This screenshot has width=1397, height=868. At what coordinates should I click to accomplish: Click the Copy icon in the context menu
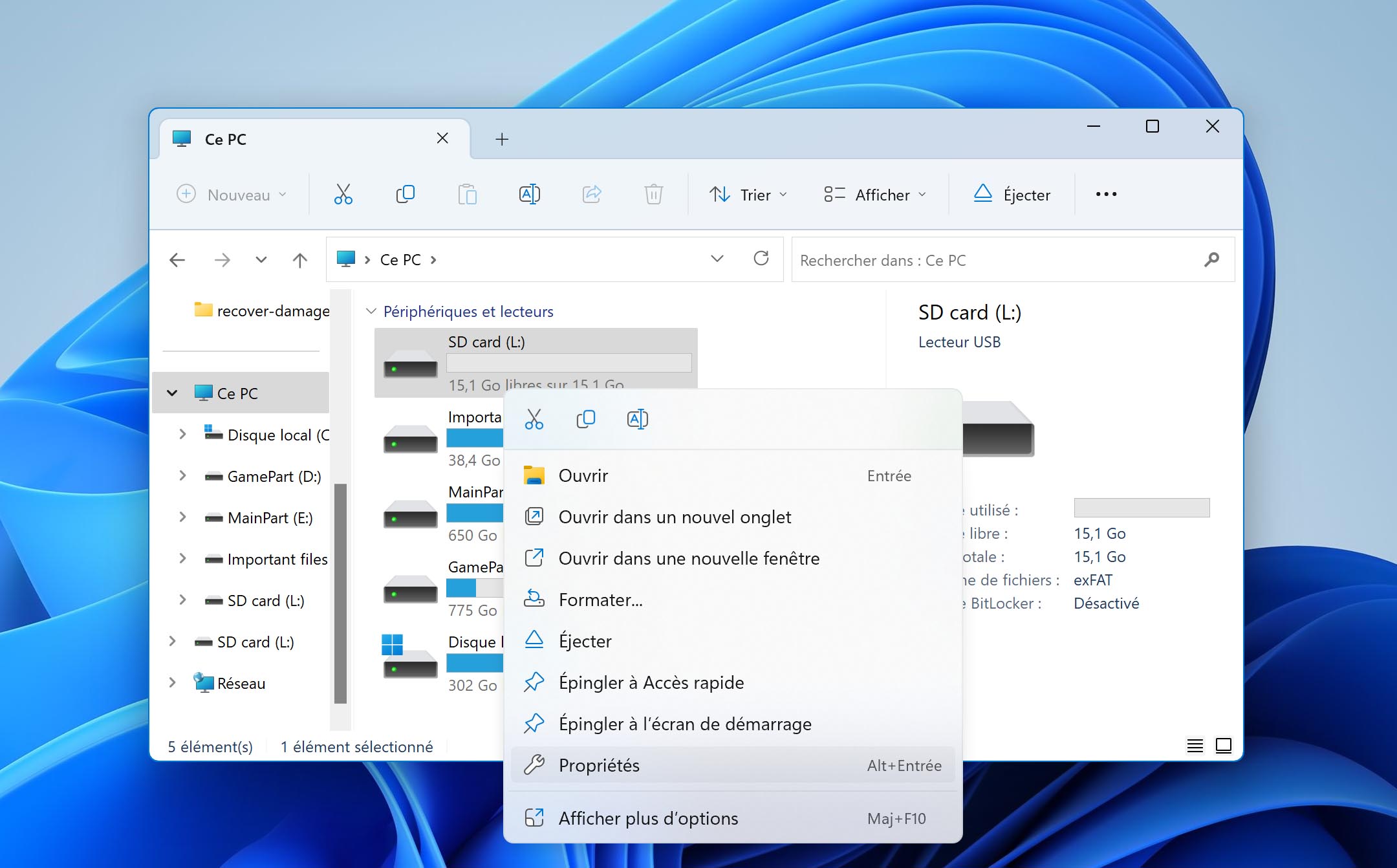(586, 419)
